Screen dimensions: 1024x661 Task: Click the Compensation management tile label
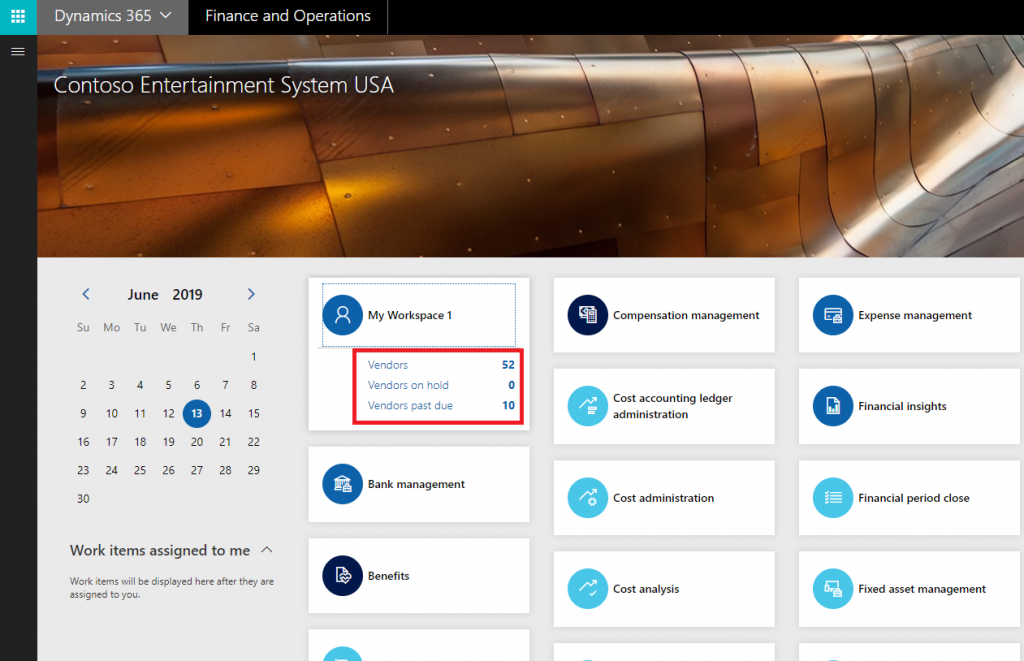tap(686, 315)
